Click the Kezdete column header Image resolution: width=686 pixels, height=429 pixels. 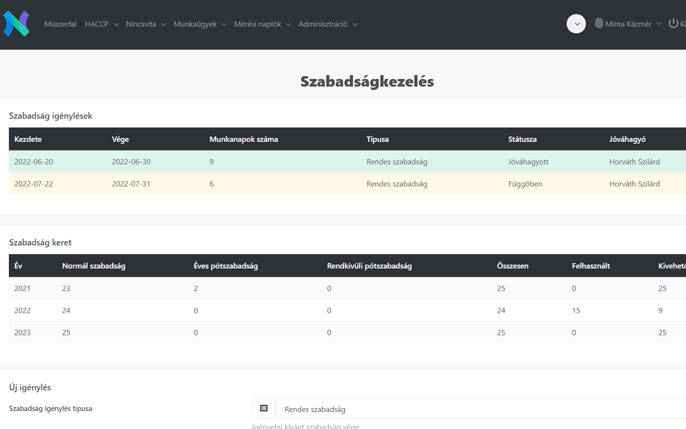[28, 139]
